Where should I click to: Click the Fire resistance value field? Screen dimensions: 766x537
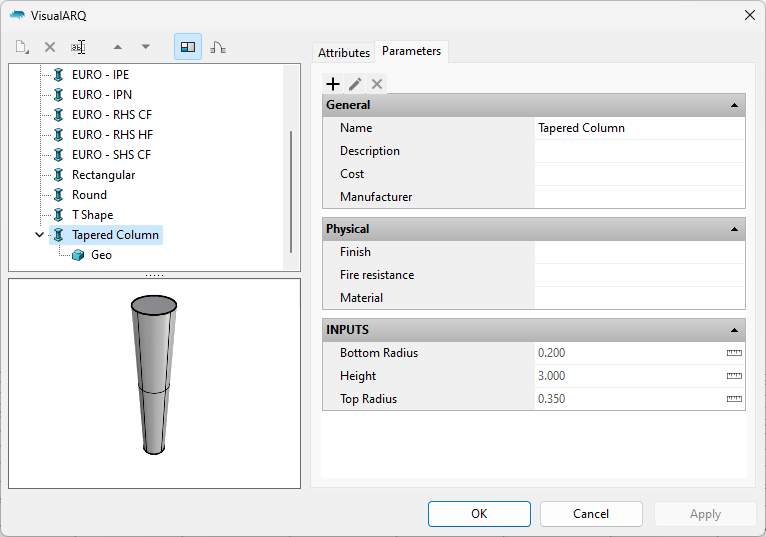[x=639, y=275]
